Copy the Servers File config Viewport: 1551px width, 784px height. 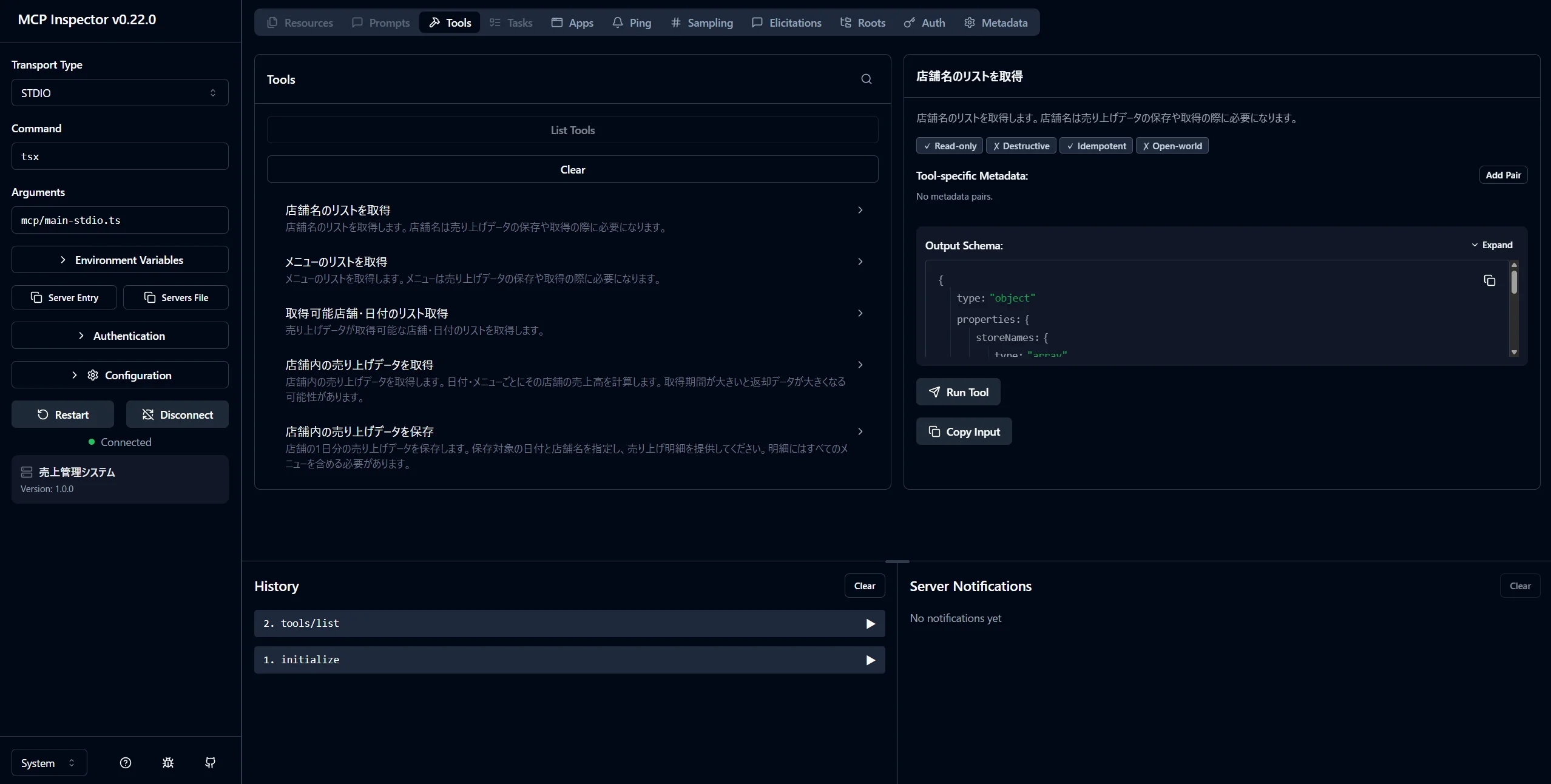pos(176,297)
